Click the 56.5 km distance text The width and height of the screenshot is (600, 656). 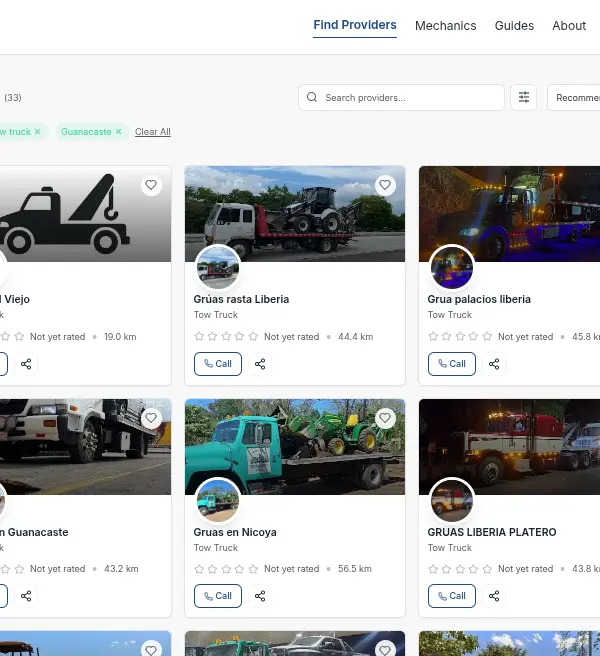354,569
